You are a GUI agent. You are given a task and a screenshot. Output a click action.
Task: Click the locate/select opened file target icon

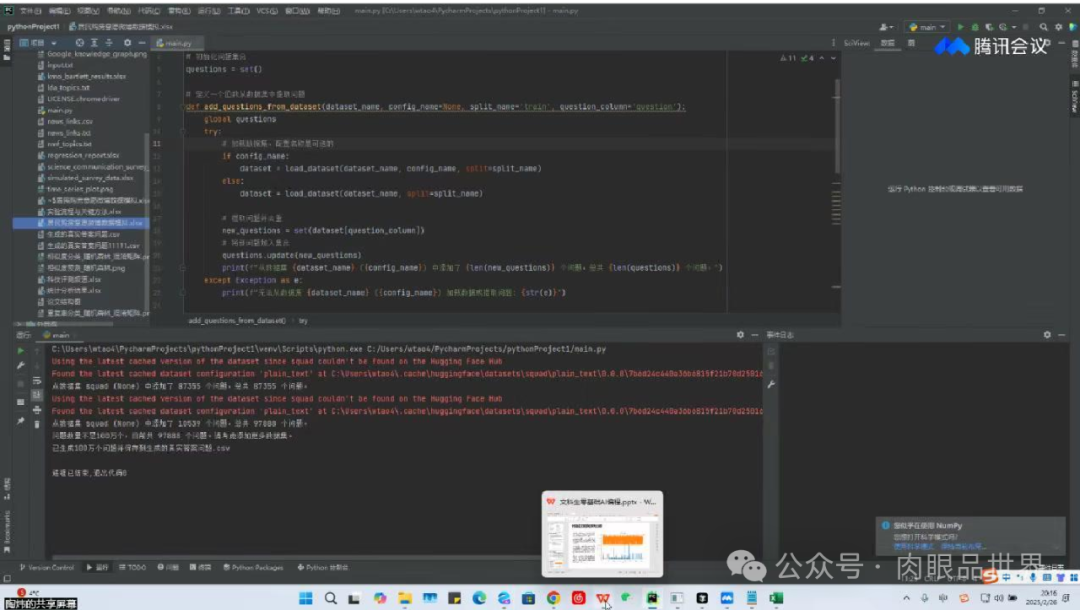80,43
